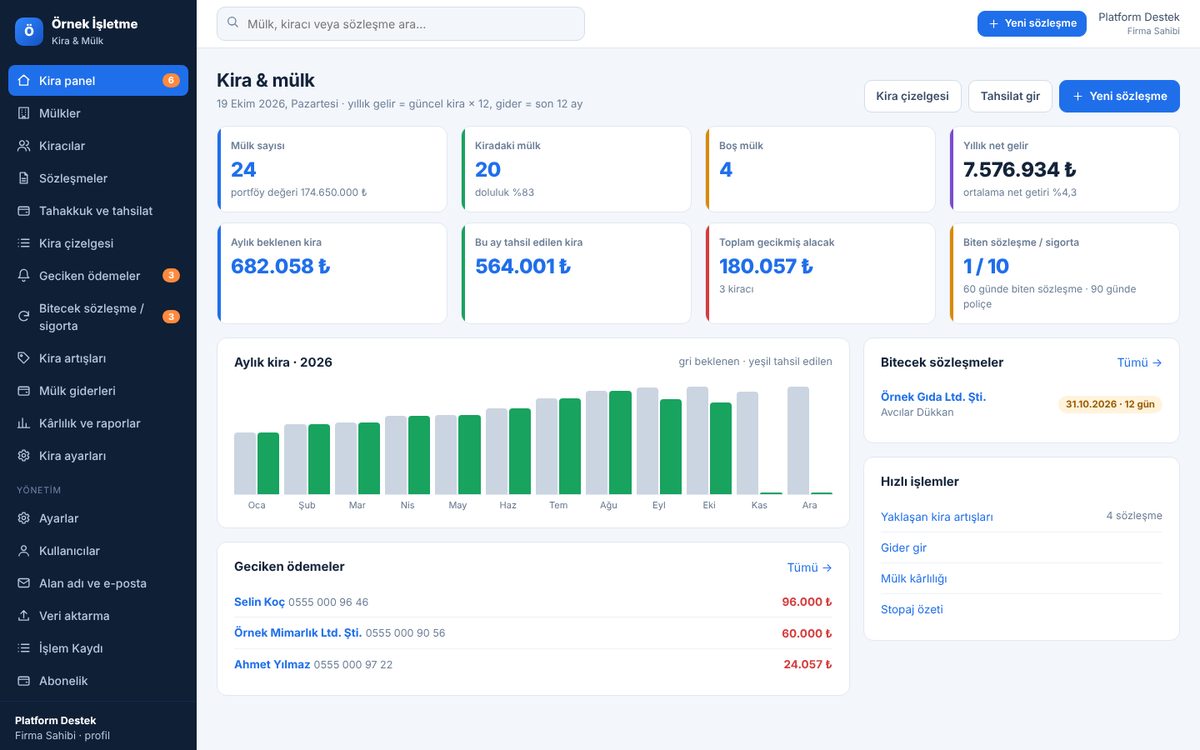Click the top bar Yeni sözleşme button
The image size is (1200, 750).
coord(1032,23)
